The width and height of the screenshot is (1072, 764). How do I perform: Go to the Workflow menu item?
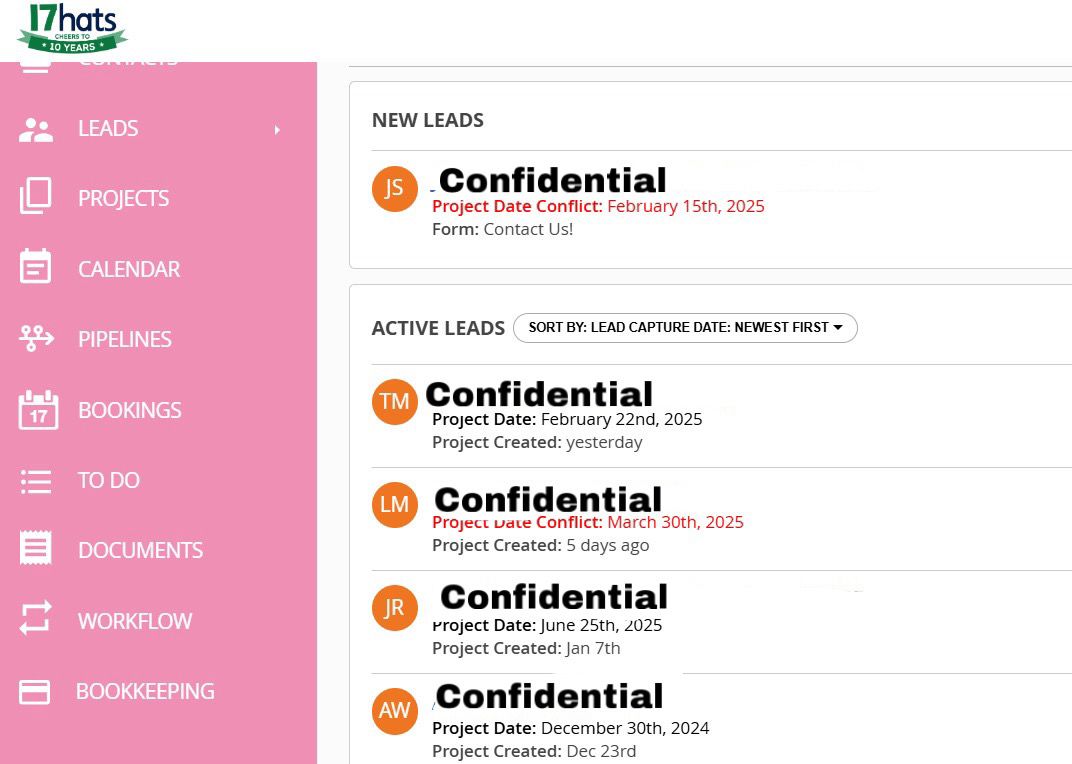135,621
